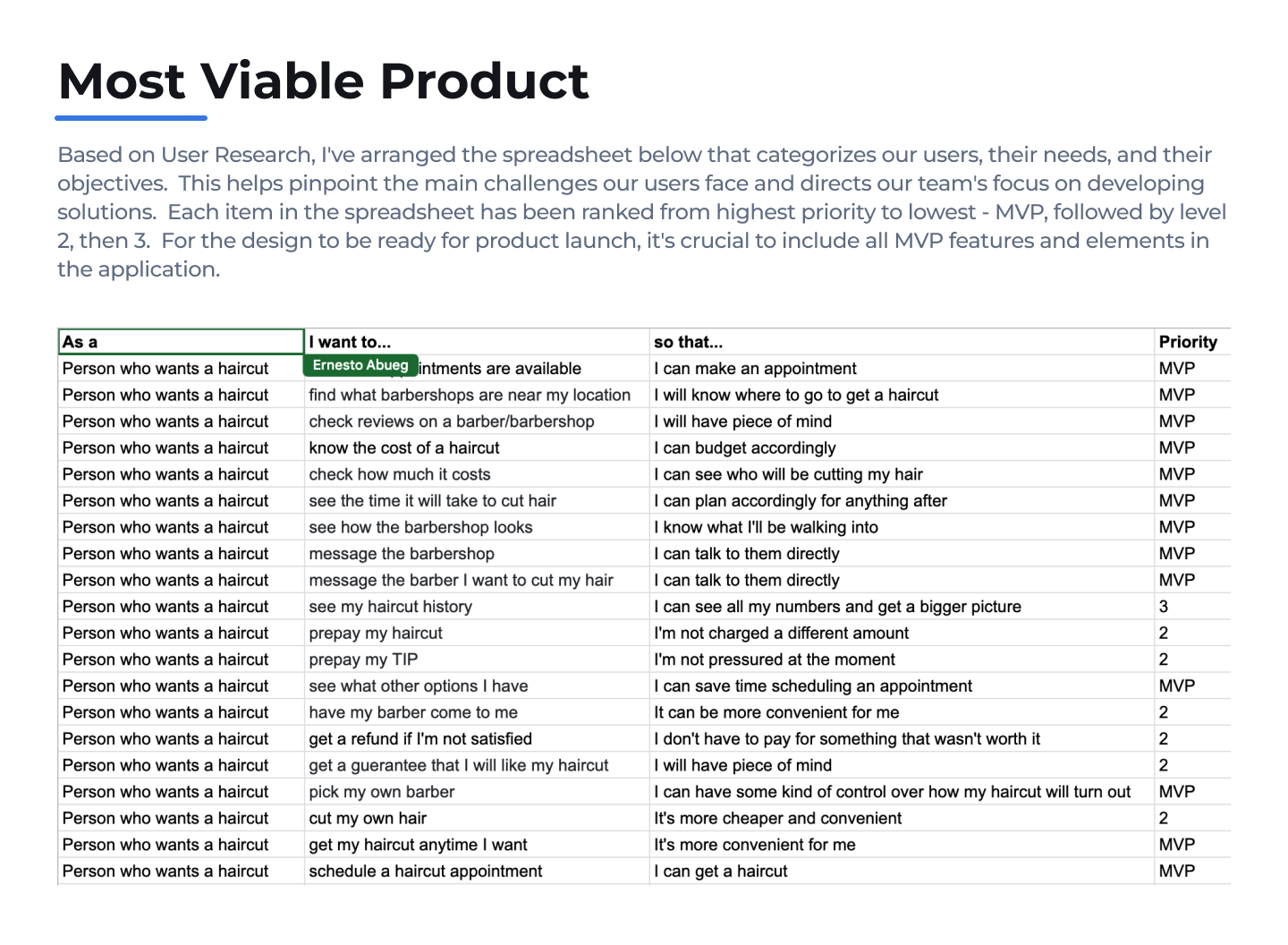Select the "As a" header cell

[181, 342]
